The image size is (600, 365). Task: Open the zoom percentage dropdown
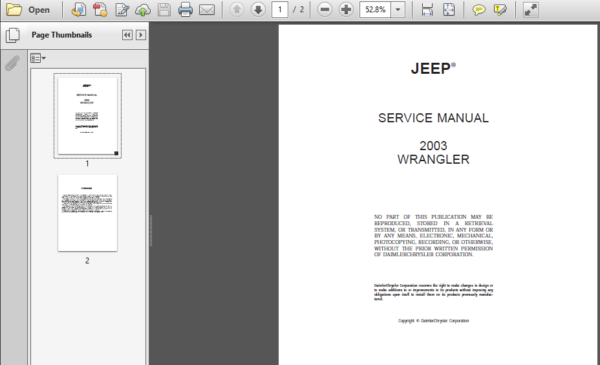[398, 10]
